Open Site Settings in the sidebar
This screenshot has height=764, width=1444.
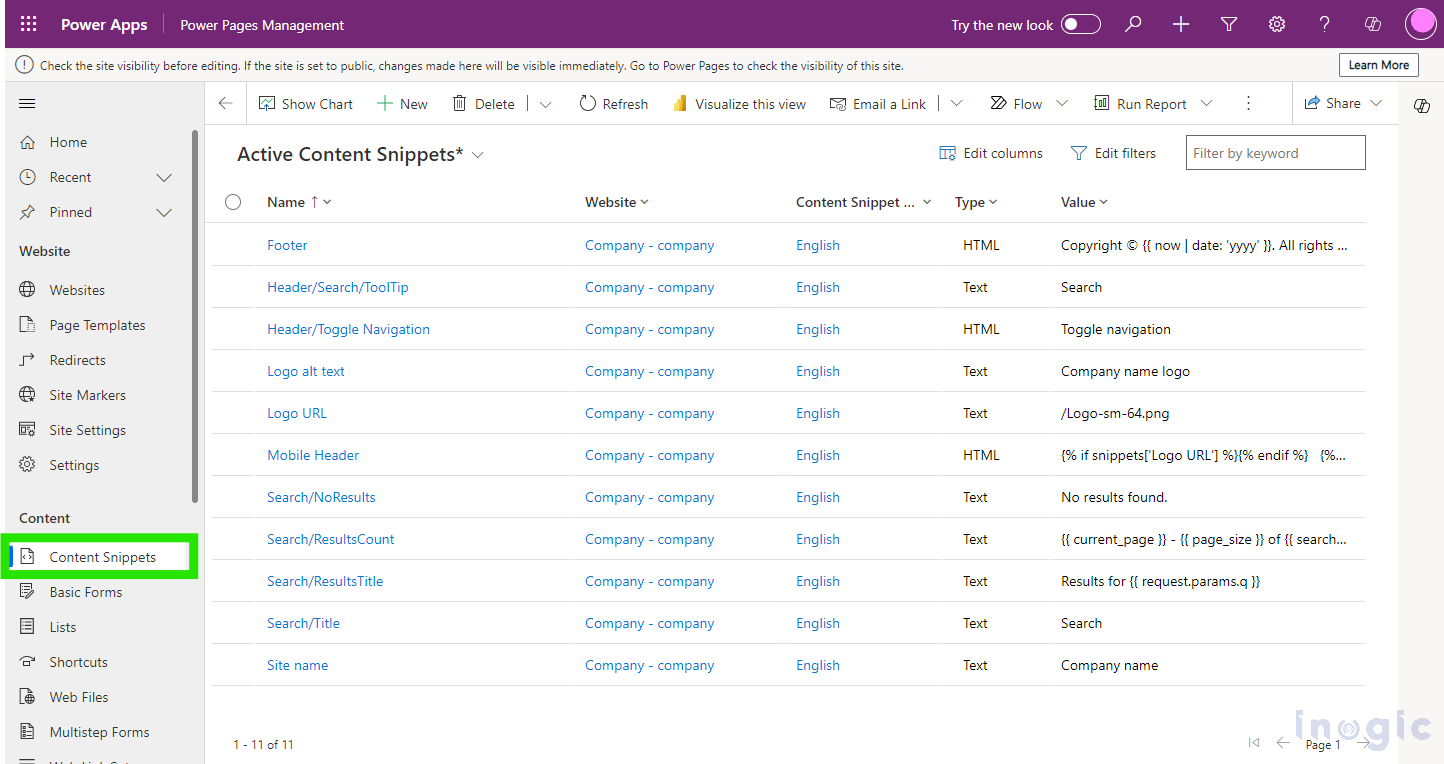(x=87, y=430)
